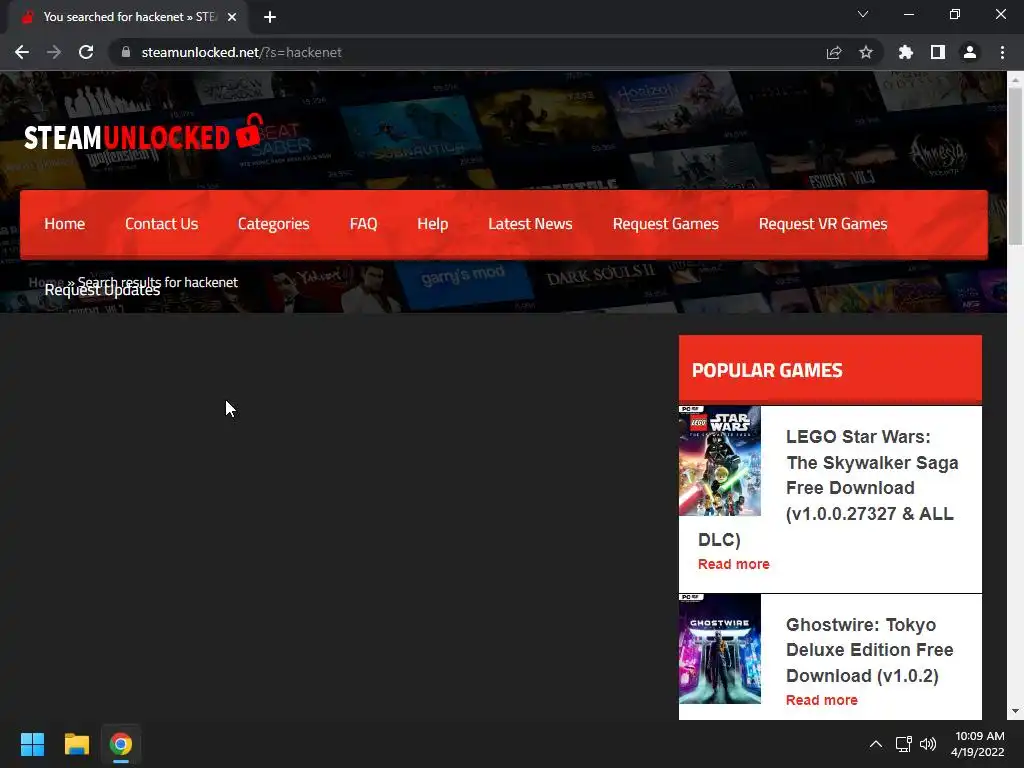
Task: Open the Help page
Action: [432, 224]
